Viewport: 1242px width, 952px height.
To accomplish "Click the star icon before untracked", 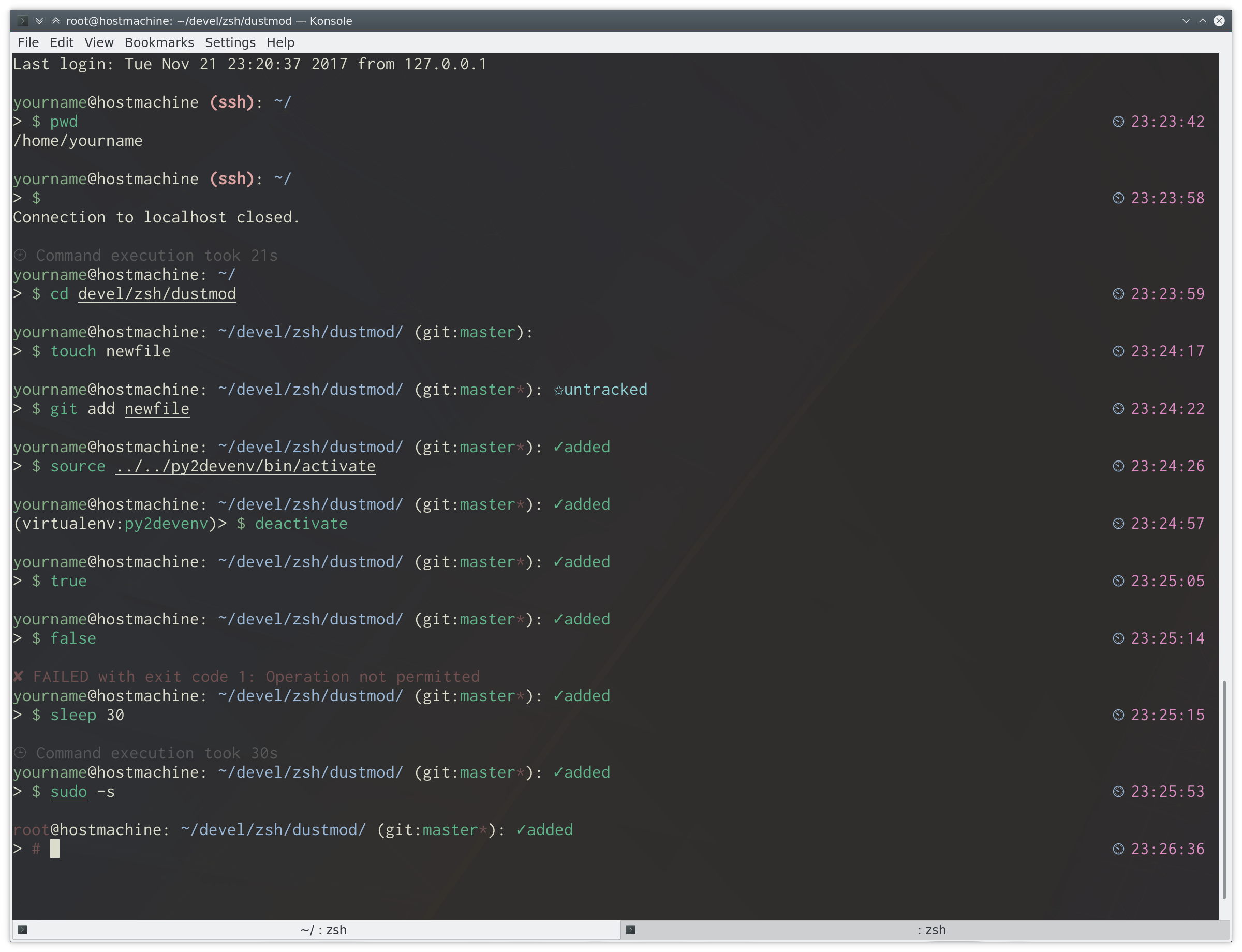I will pos(558,390).
